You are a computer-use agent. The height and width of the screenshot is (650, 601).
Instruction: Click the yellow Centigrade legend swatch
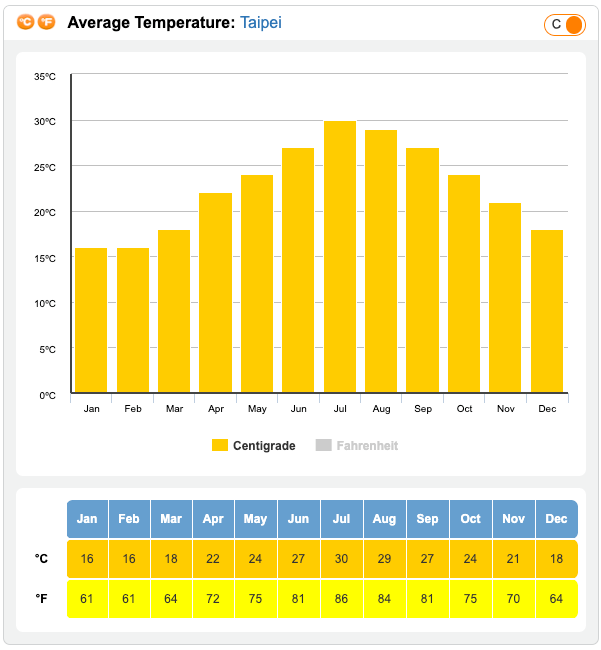tap(220, 445)
